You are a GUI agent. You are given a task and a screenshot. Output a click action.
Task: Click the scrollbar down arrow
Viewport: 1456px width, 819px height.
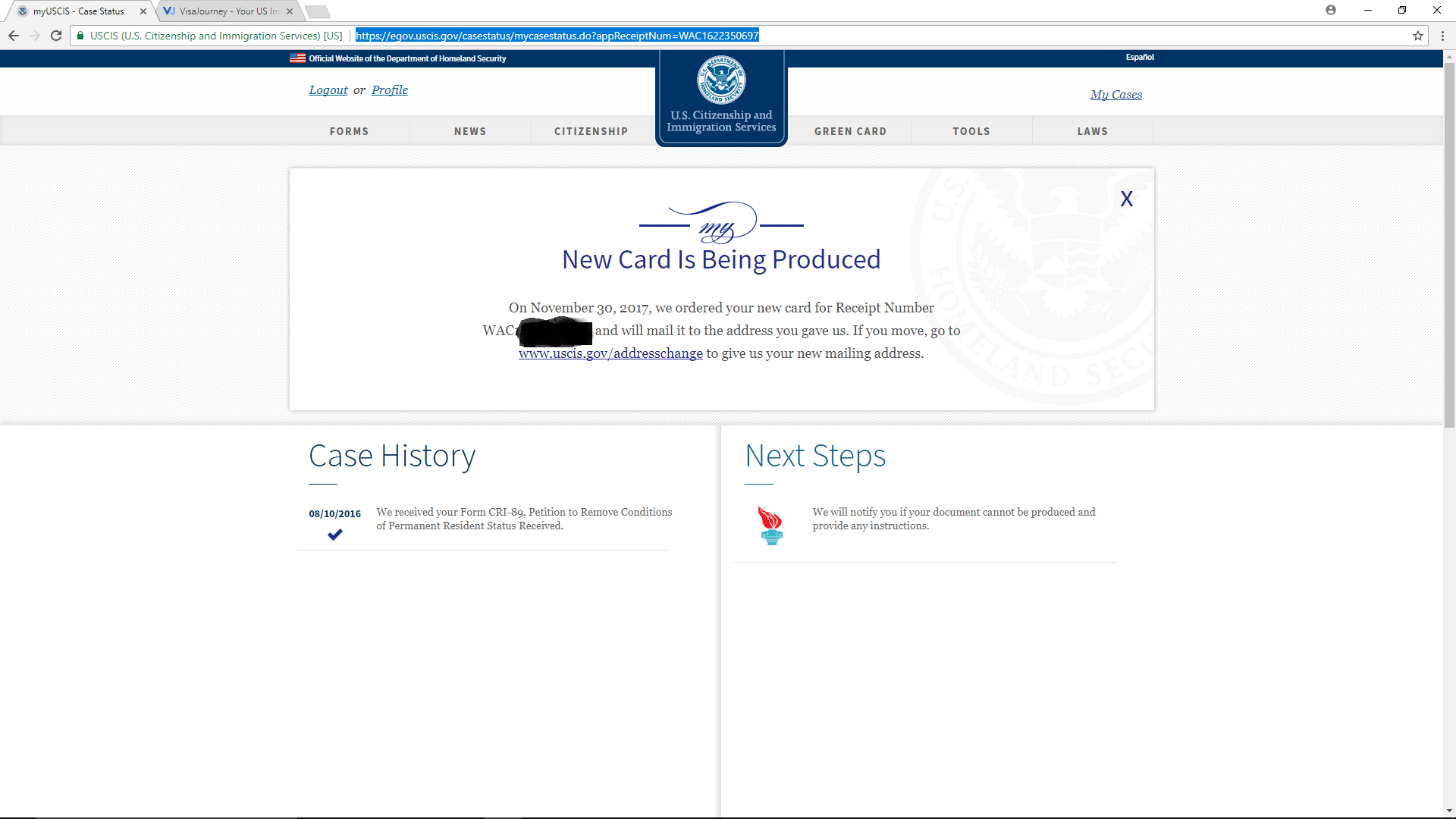pos(1449,811)
